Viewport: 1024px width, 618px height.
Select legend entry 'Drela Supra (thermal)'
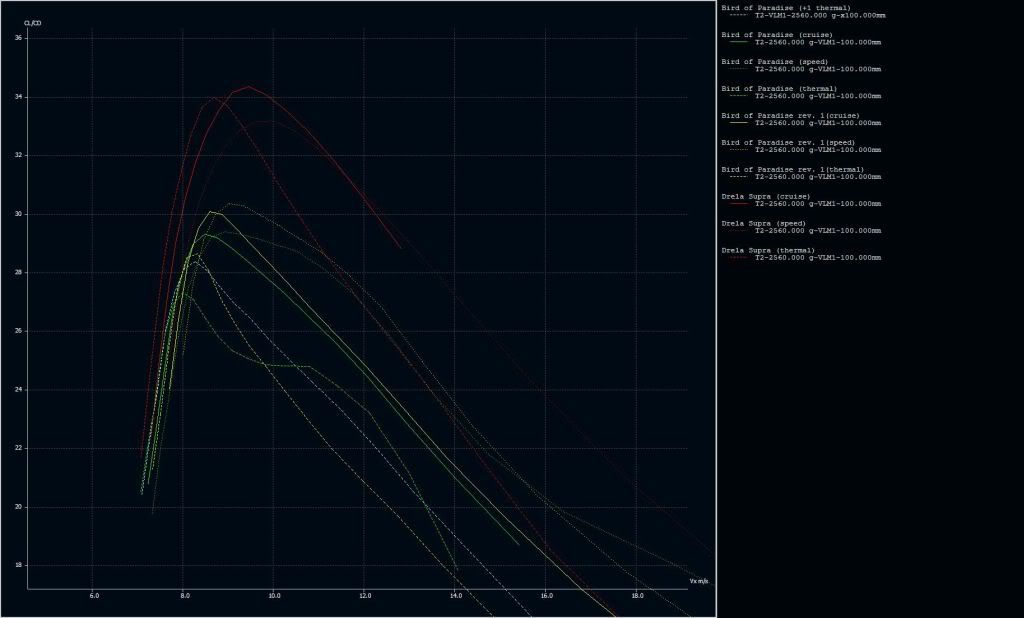[x=768, y=250]
